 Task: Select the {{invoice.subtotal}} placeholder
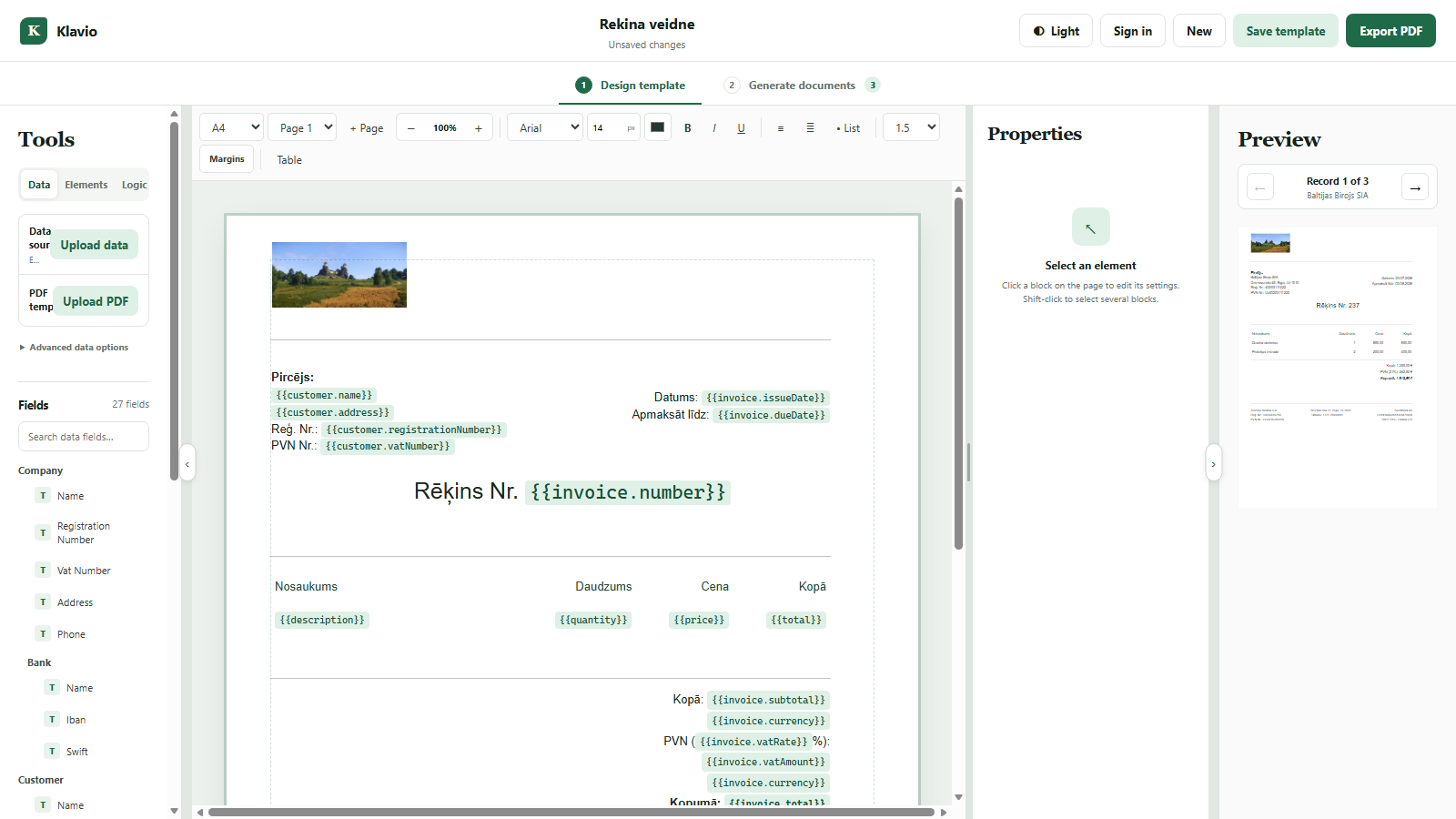tap(769, 701)
